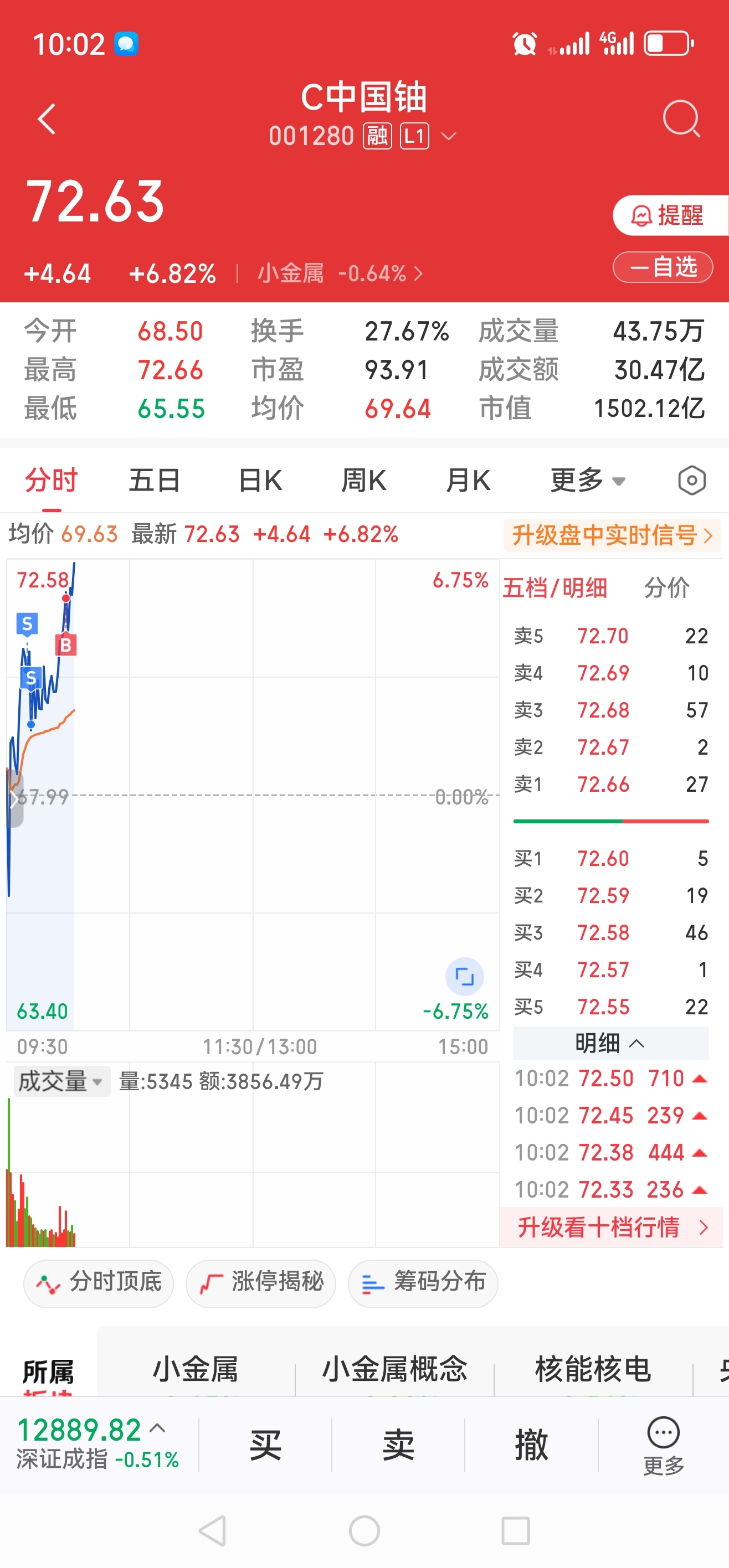Switch to 五日 chart tab
729x1568 pixels.
pyautogui.click(x=155, y=480)
